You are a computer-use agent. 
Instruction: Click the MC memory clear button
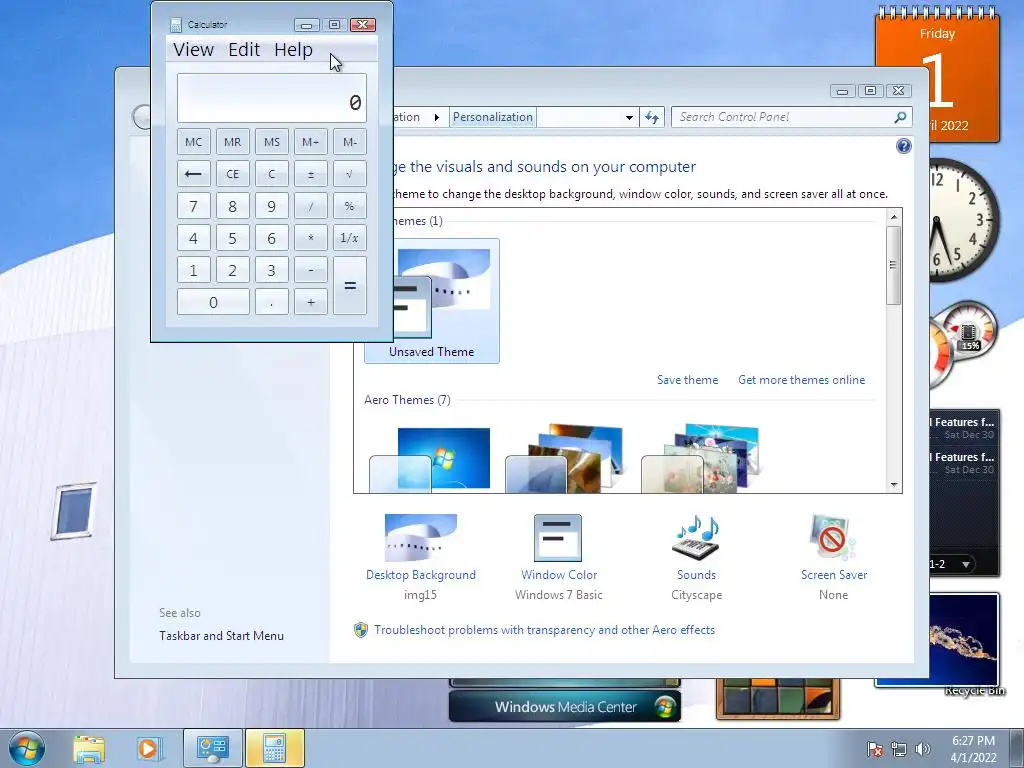[x=193, y=142]
